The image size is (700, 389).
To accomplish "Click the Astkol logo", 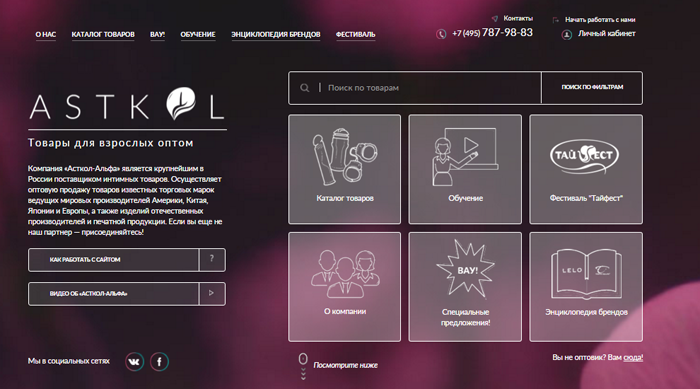I will [127, 104].
